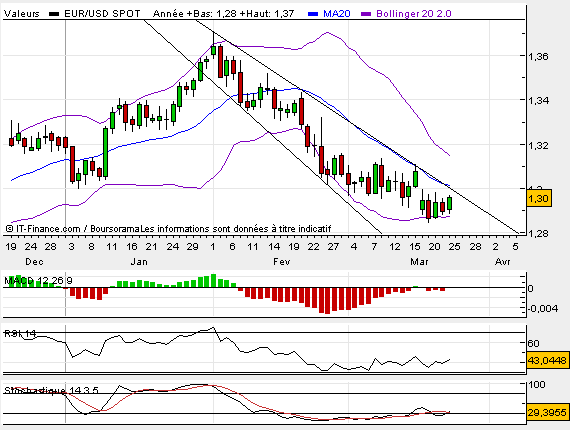Click the 'Année +Bas: 1,28 +Haut: 1,37' text
This screenshot has width=570, height=430.
tap(224, 14)
